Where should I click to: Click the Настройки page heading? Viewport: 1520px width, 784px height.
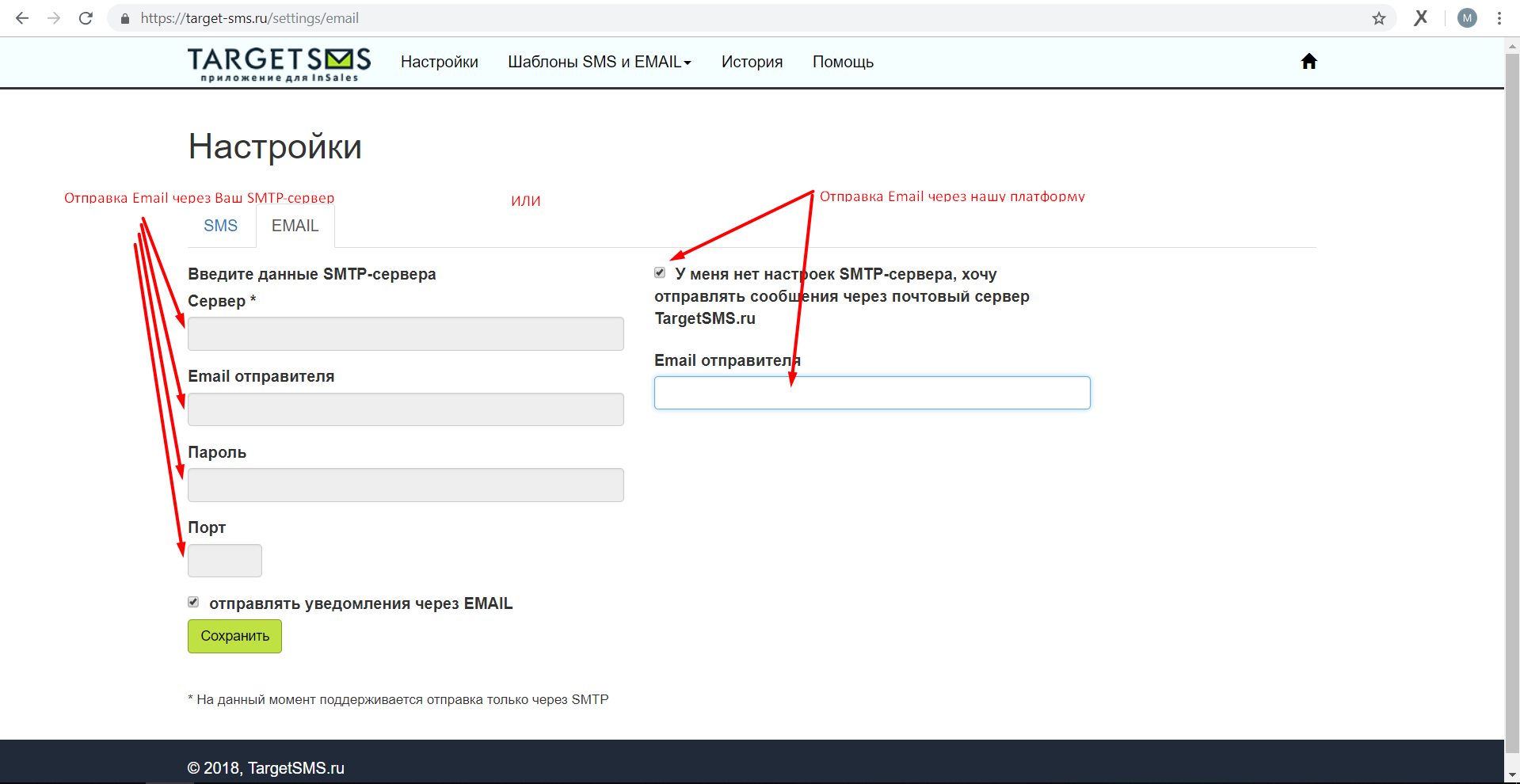pyautogui.click(x=275, y=147)
